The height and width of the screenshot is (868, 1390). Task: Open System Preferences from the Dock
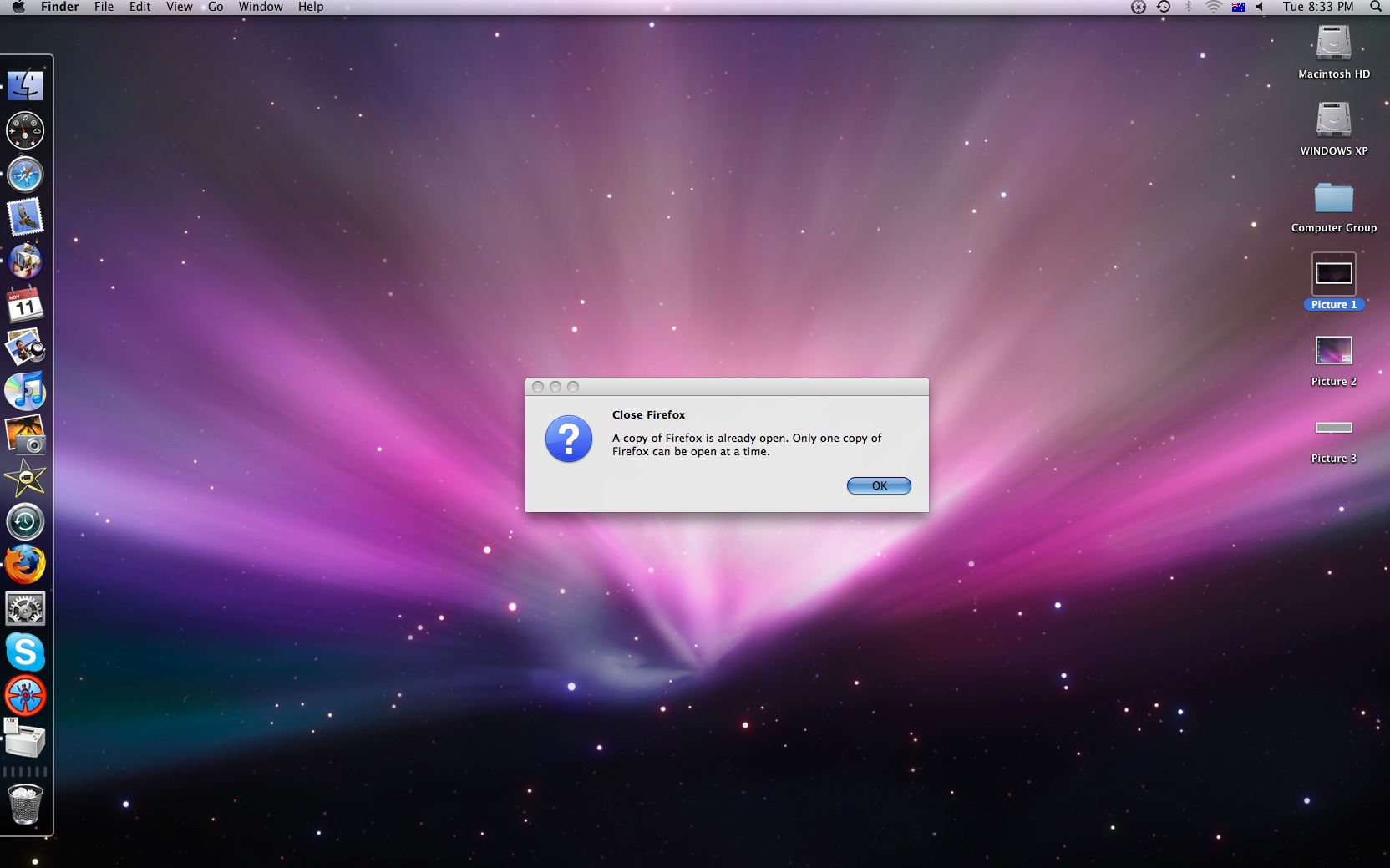coord(25,608)
